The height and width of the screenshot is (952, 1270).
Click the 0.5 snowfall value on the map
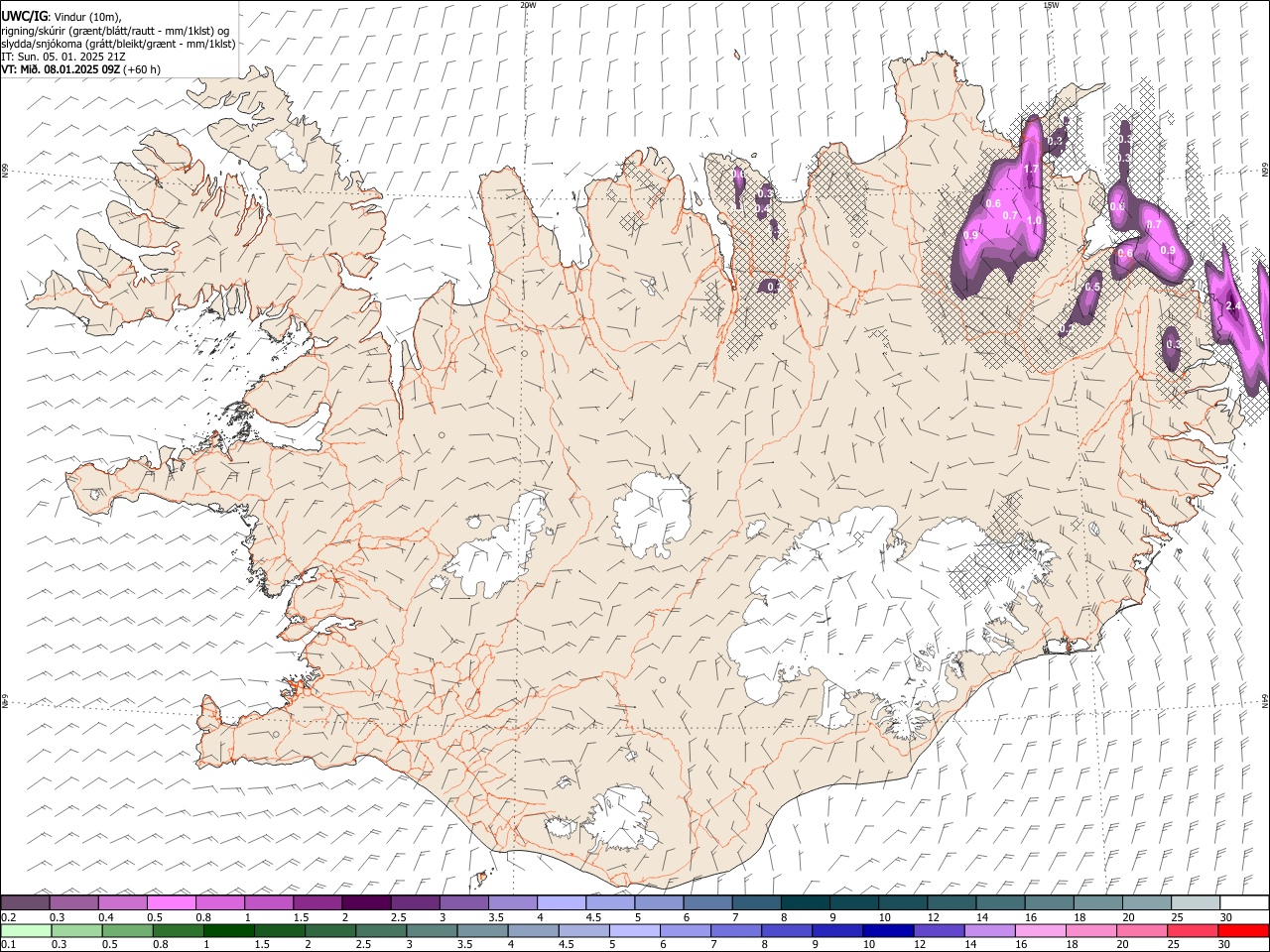pos(1092,288)
